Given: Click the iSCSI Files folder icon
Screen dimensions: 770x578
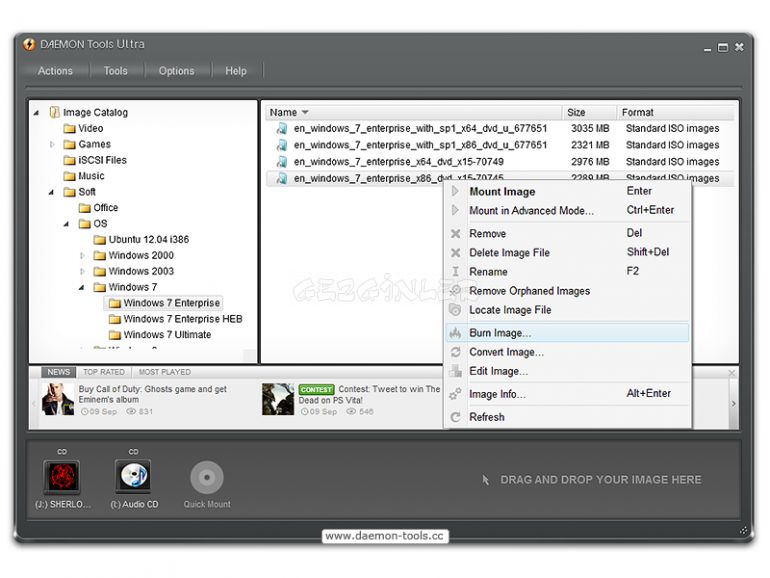Looking at the screenshot, I should [69, 160].
